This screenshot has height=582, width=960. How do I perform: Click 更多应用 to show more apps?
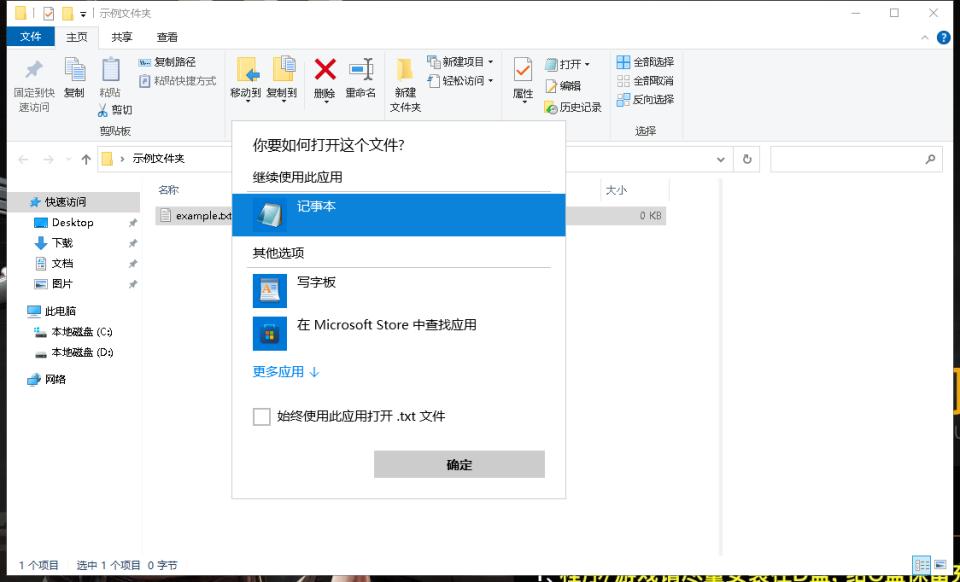coord(280,371)
